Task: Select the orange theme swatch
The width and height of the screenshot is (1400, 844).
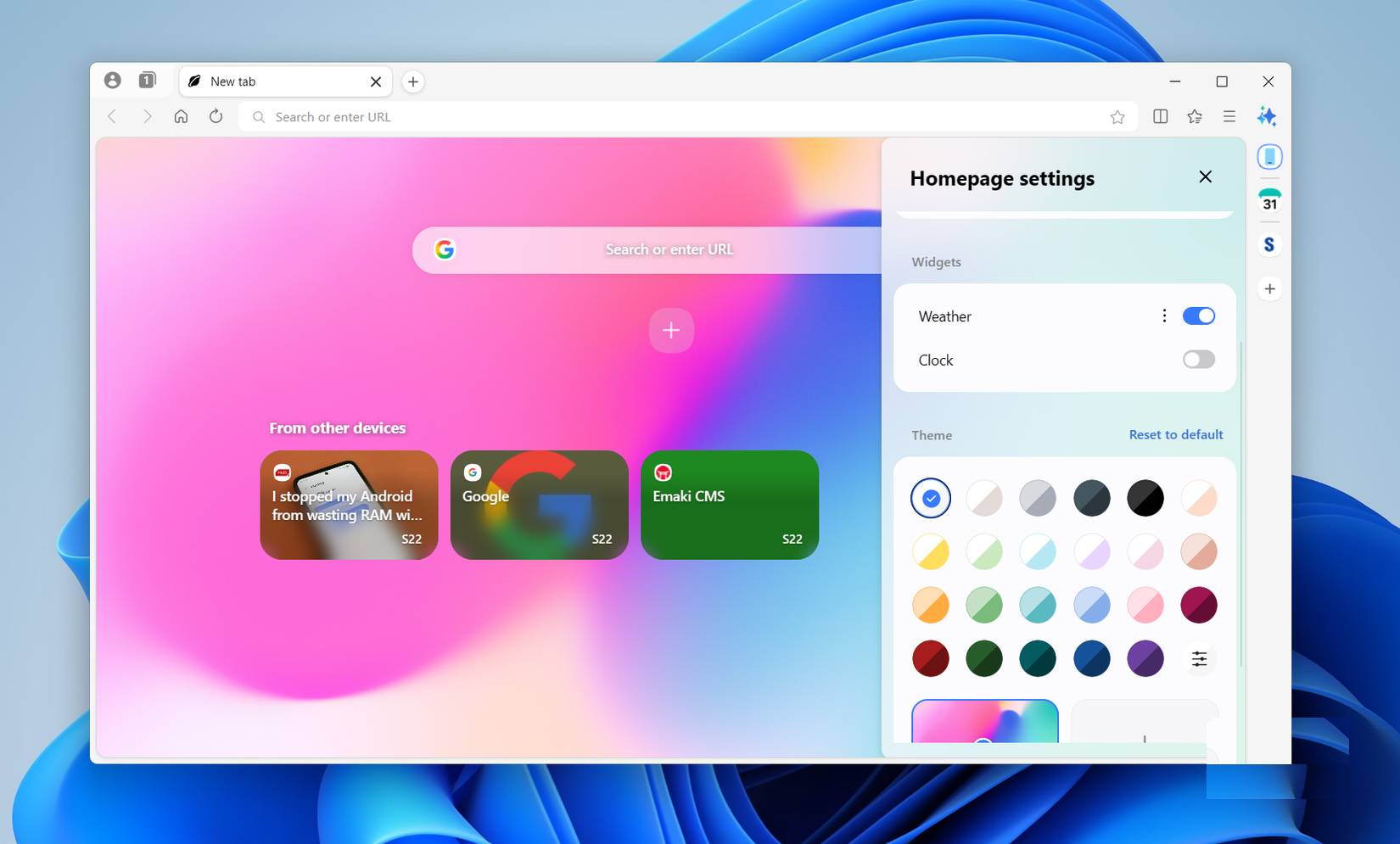Action: (x=931, y=605)
